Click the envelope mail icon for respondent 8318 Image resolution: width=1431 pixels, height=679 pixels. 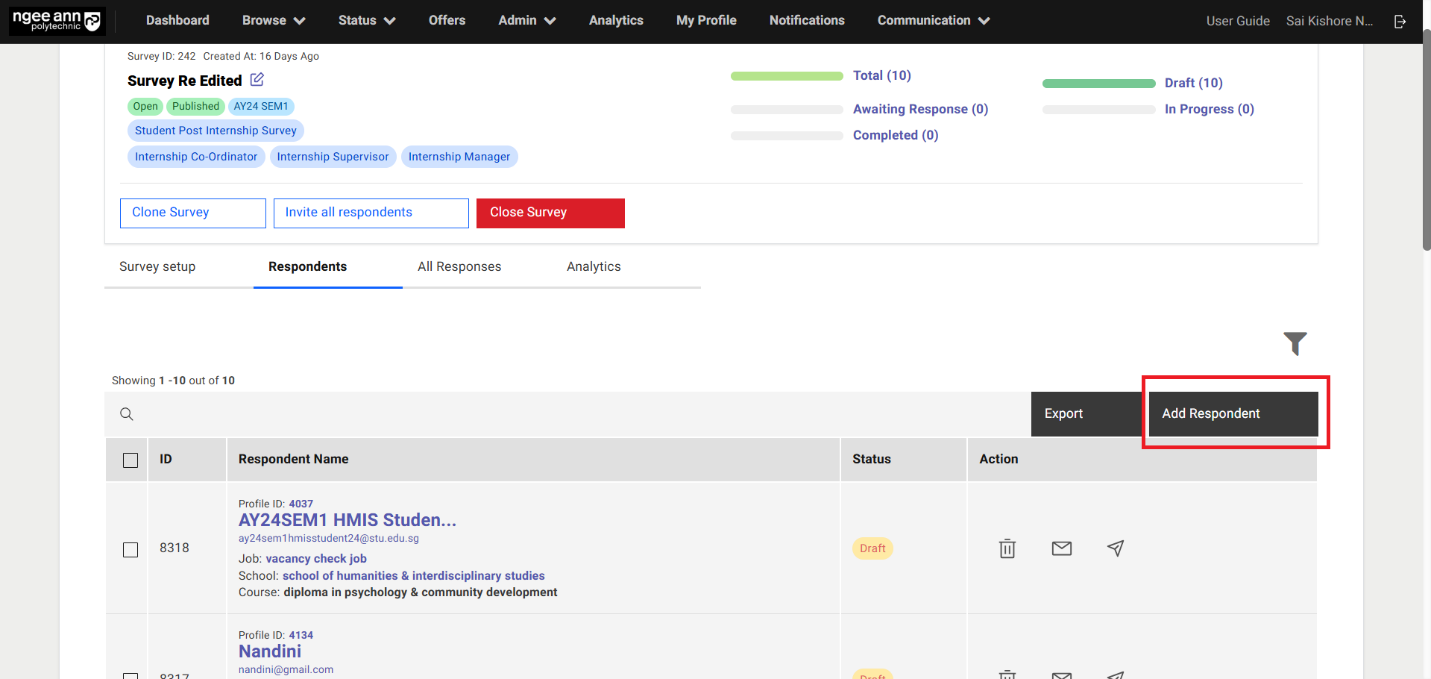click(1061, 548)
